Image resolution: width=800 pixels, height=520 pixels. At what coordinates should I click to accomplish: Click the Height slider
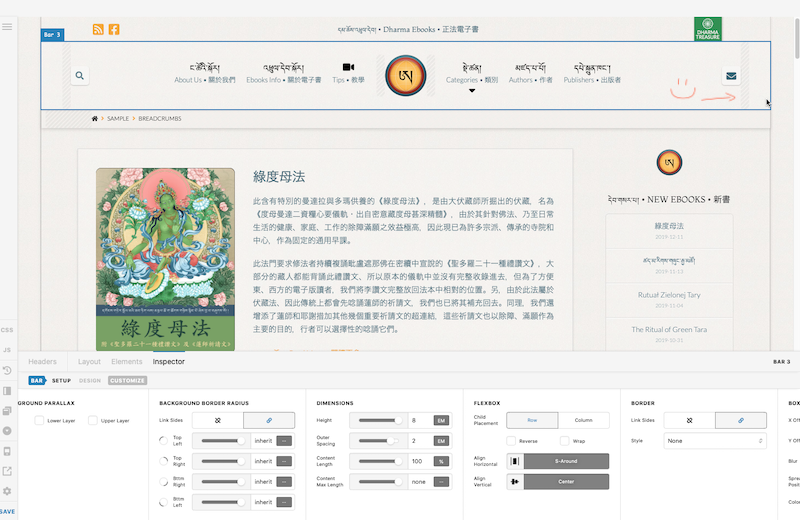tap(380, 420)
